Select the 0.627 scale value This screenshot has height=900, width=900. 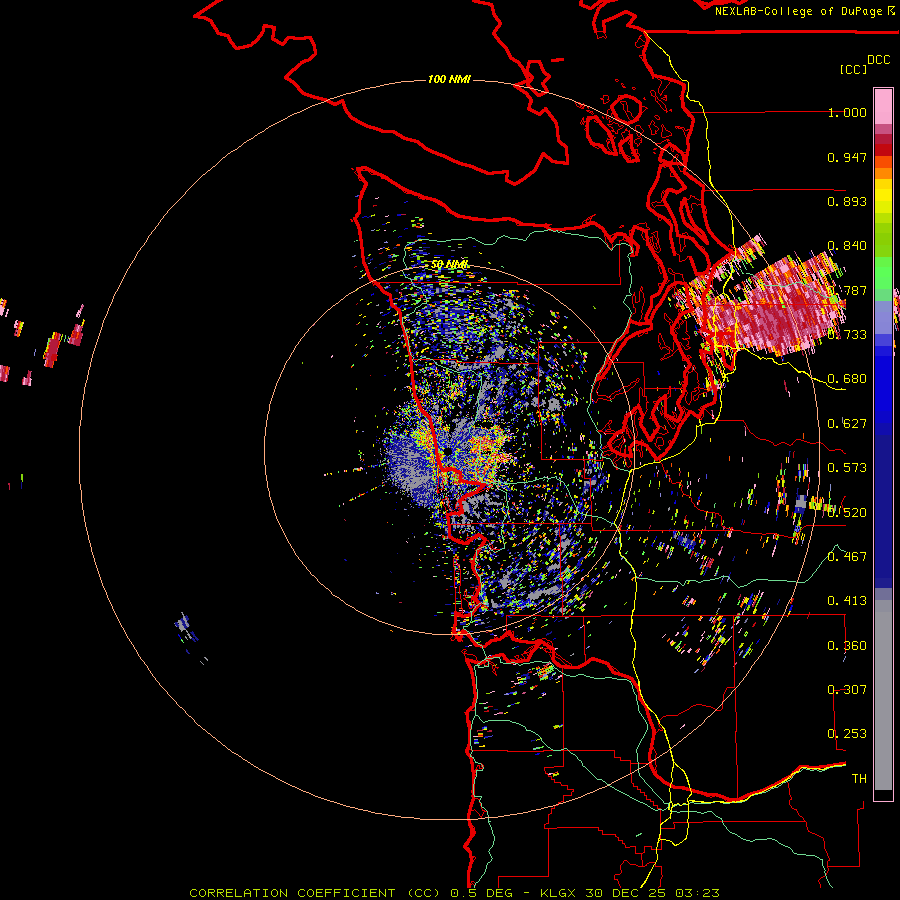847,424
